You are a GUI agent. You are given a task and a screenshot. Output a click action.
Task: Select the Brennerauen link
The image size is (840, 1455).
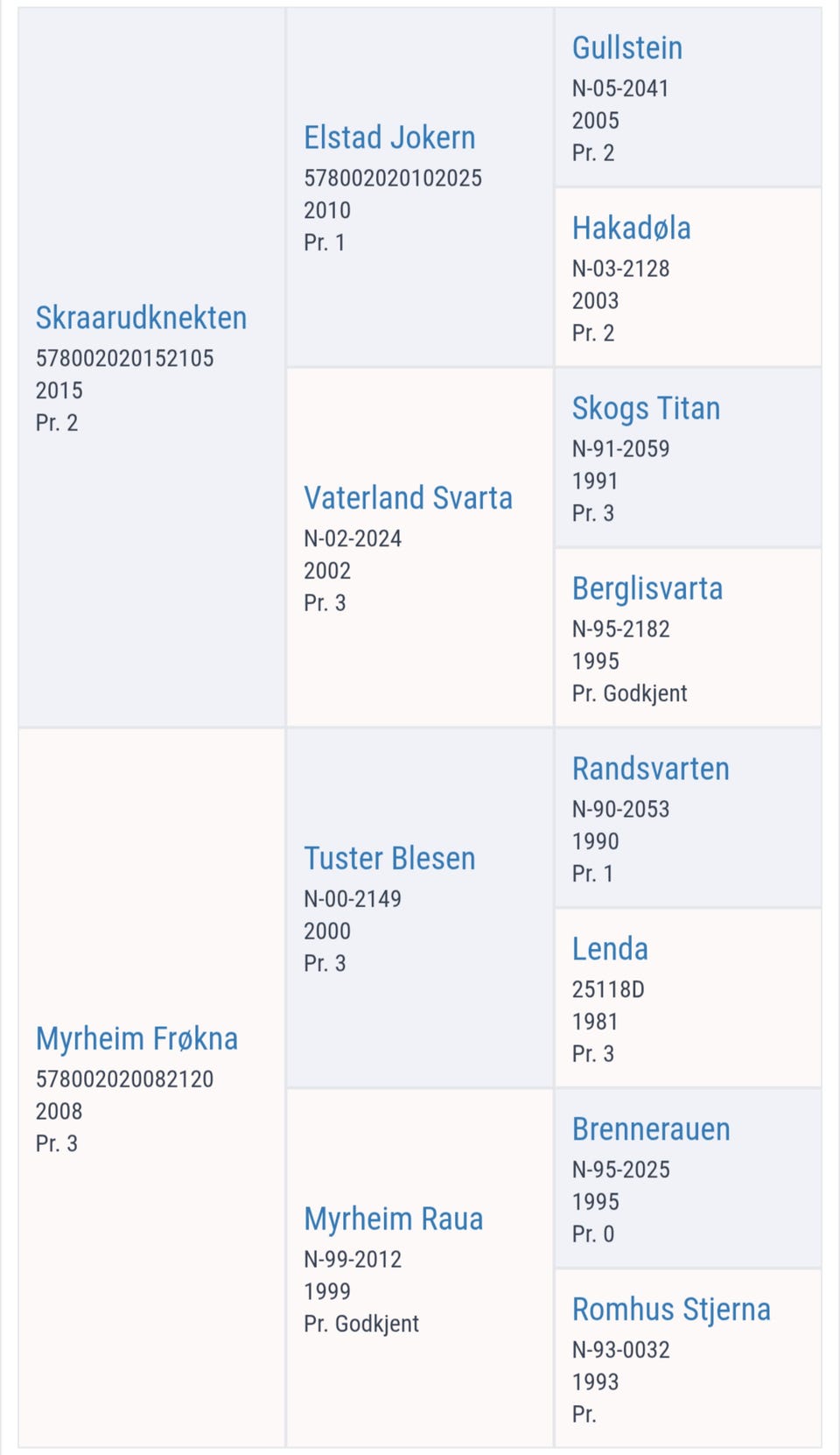coord(651,1129)
